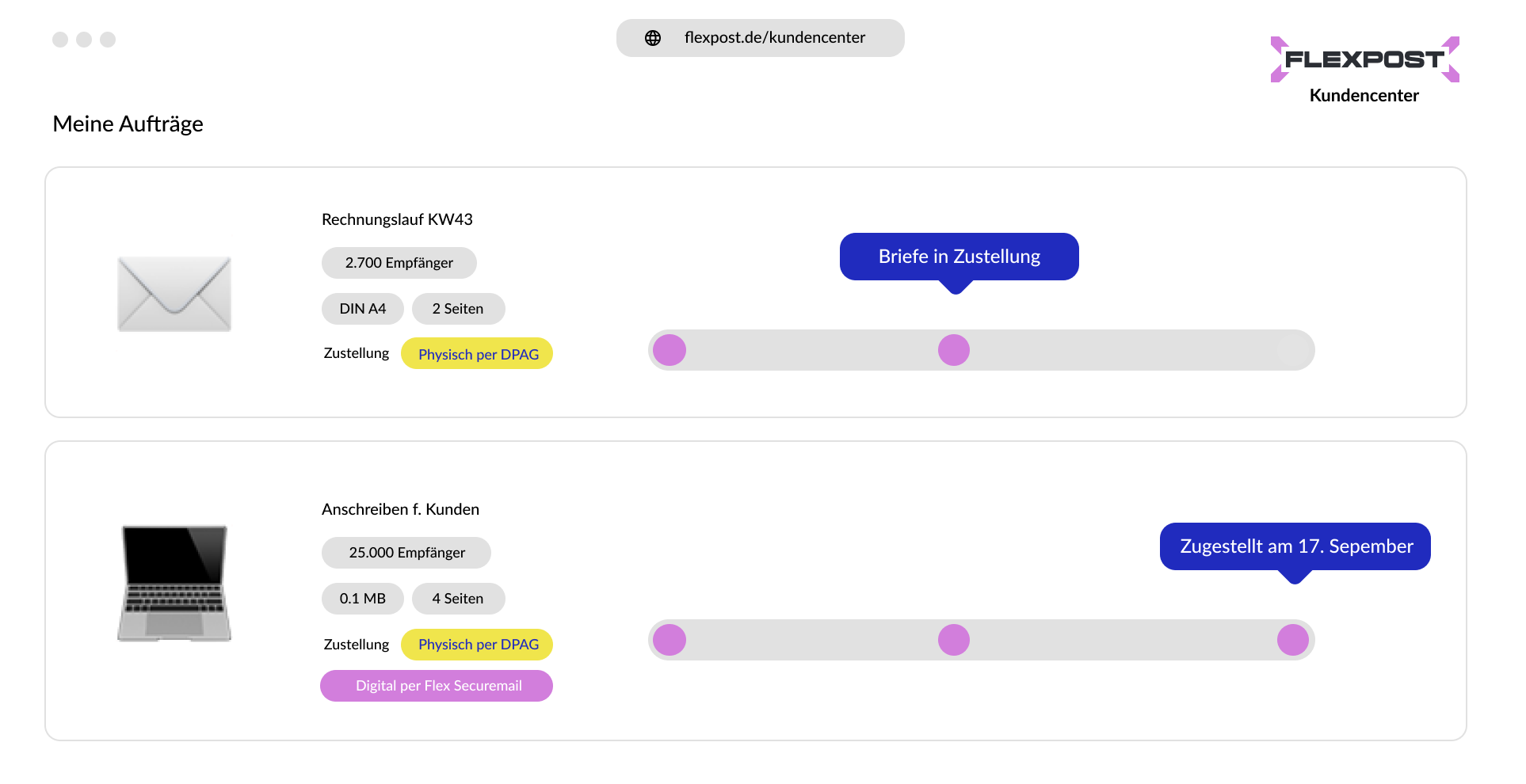Image resolution: width=1526 pixels, height=784 pixels.
Task: Open the Anschreiben f. Kunden order title
Action: (400, 509)
